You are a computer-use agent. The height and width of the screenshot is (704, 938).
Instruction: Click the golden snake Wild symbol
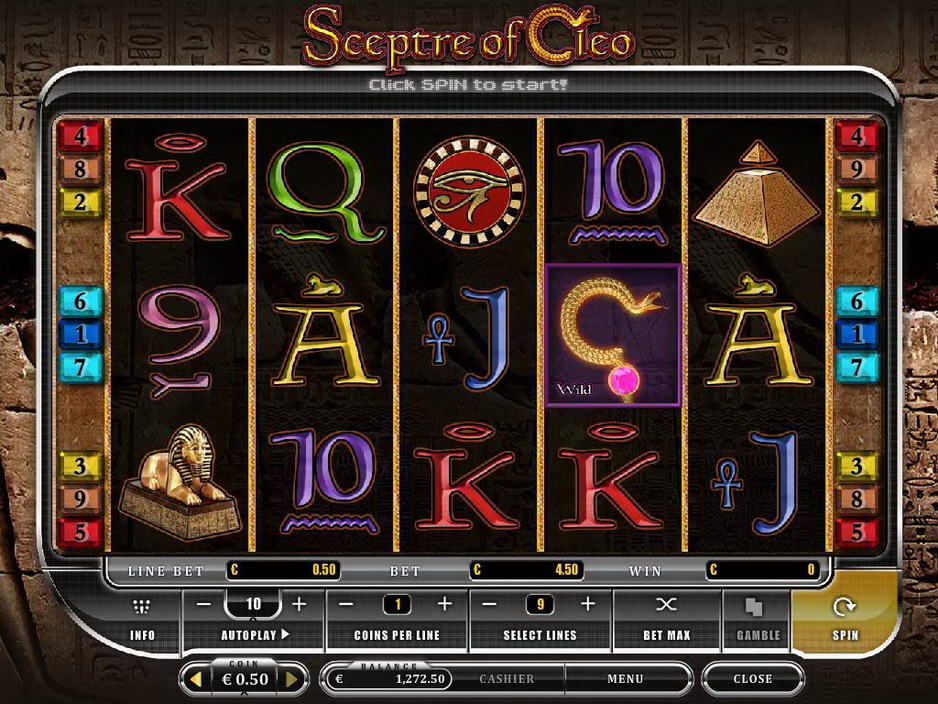click(613, 336)
